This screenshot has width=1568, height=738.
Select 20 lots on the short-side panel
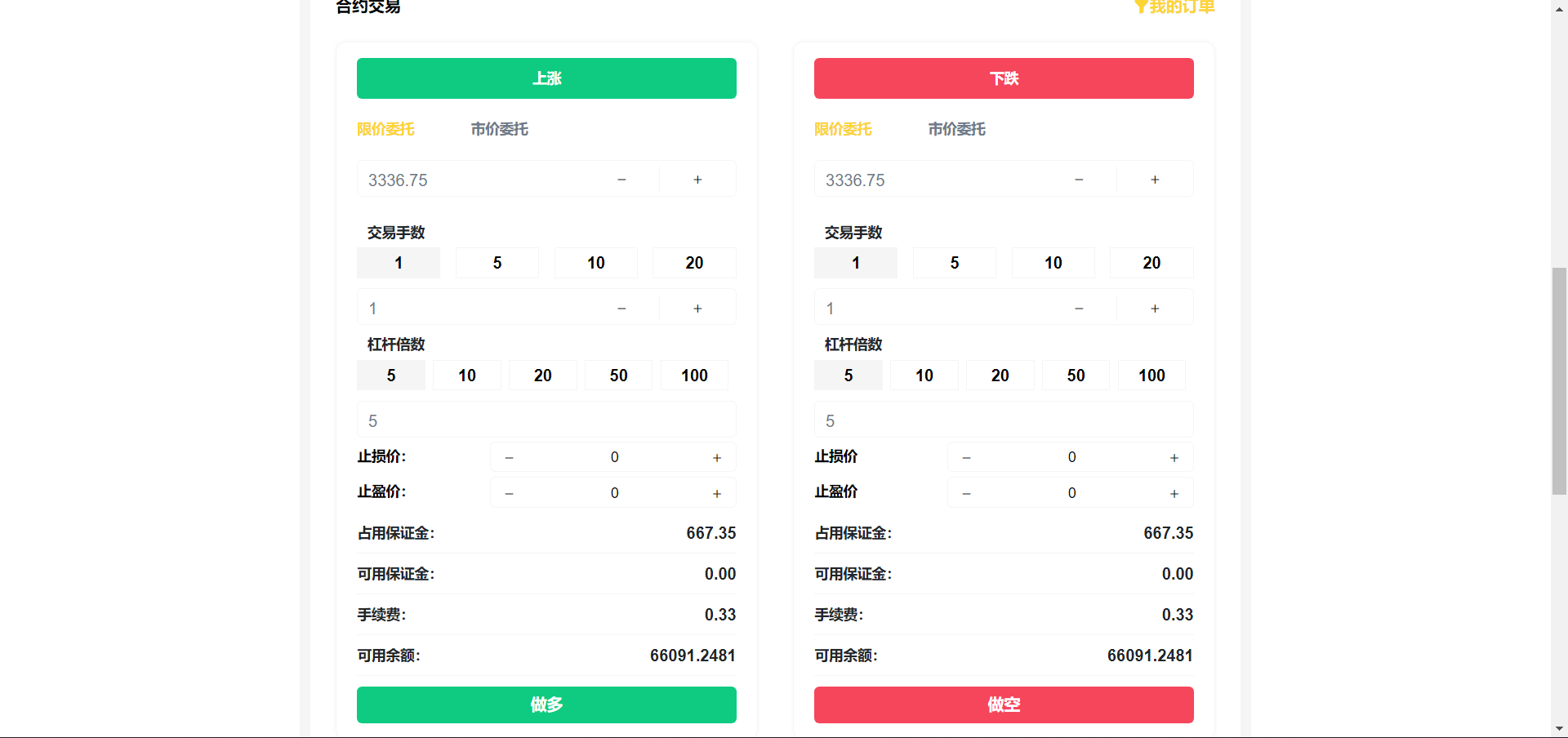(1151, 263)
